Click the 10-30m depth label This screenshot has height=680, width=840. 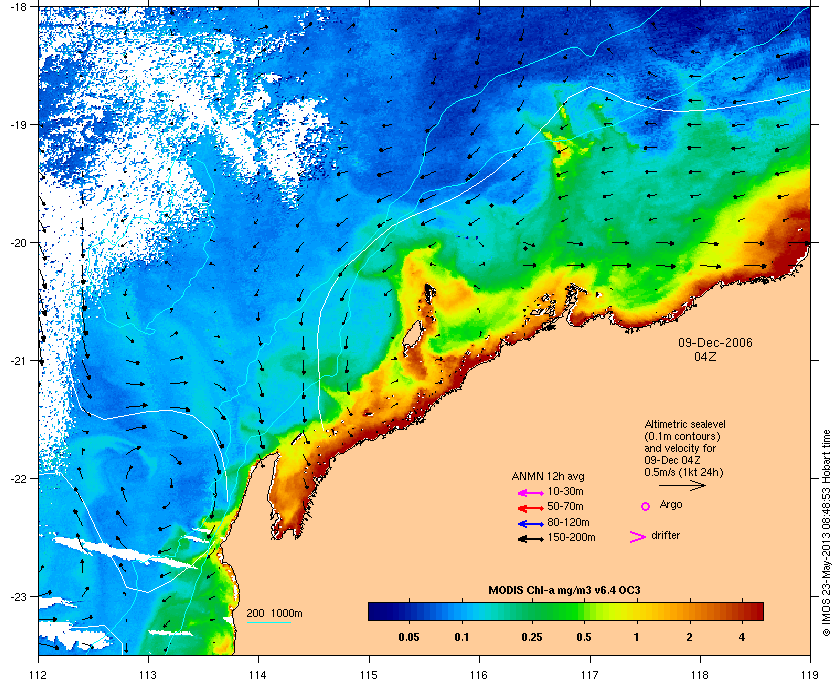coord(565,491)
